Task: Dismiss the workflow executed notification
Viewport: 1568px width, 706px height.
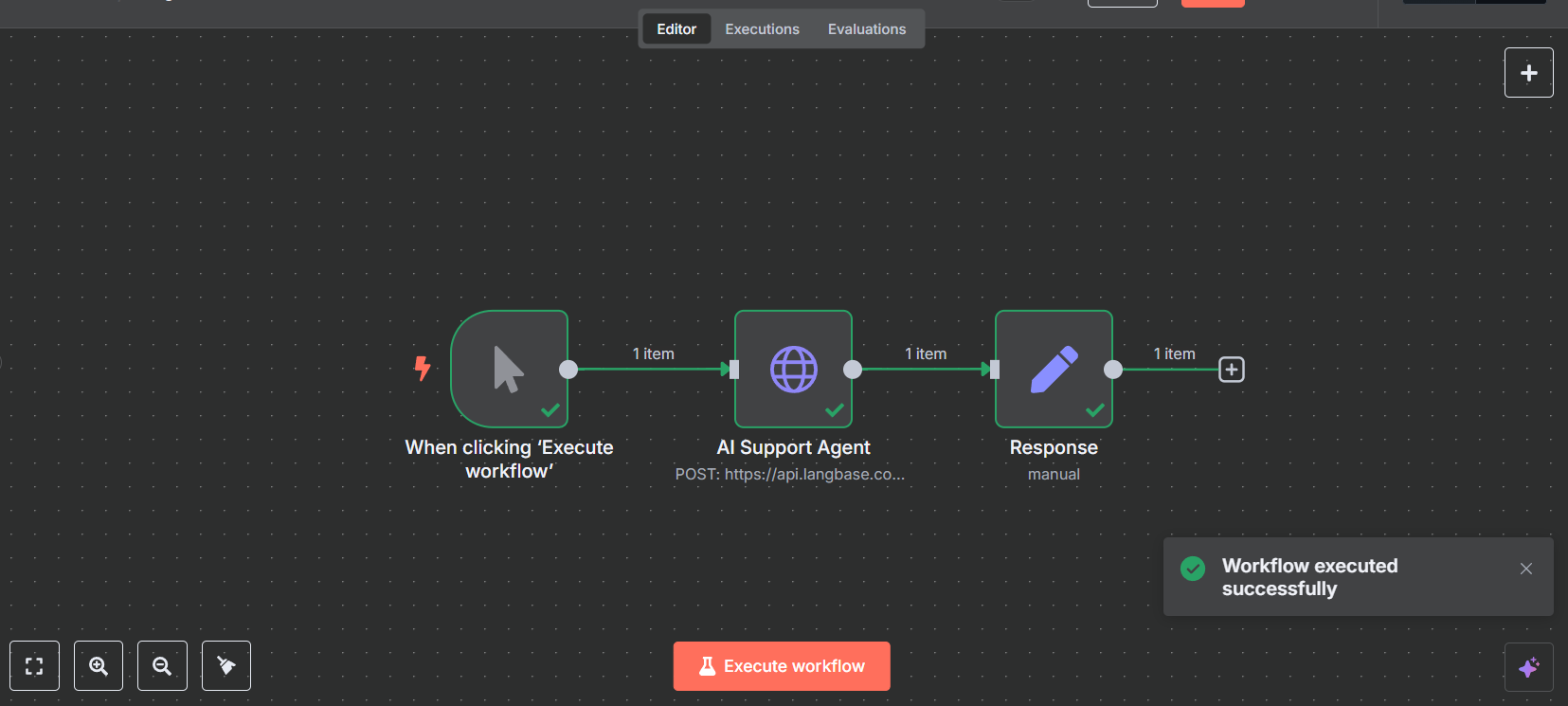Action: 1525,569
